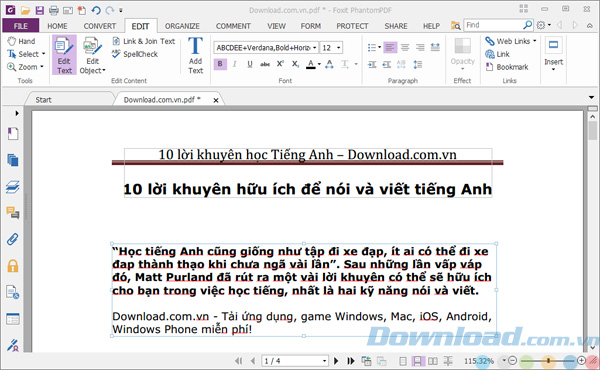
Task: Choose Link & Join Text
Action: (143, 41)
